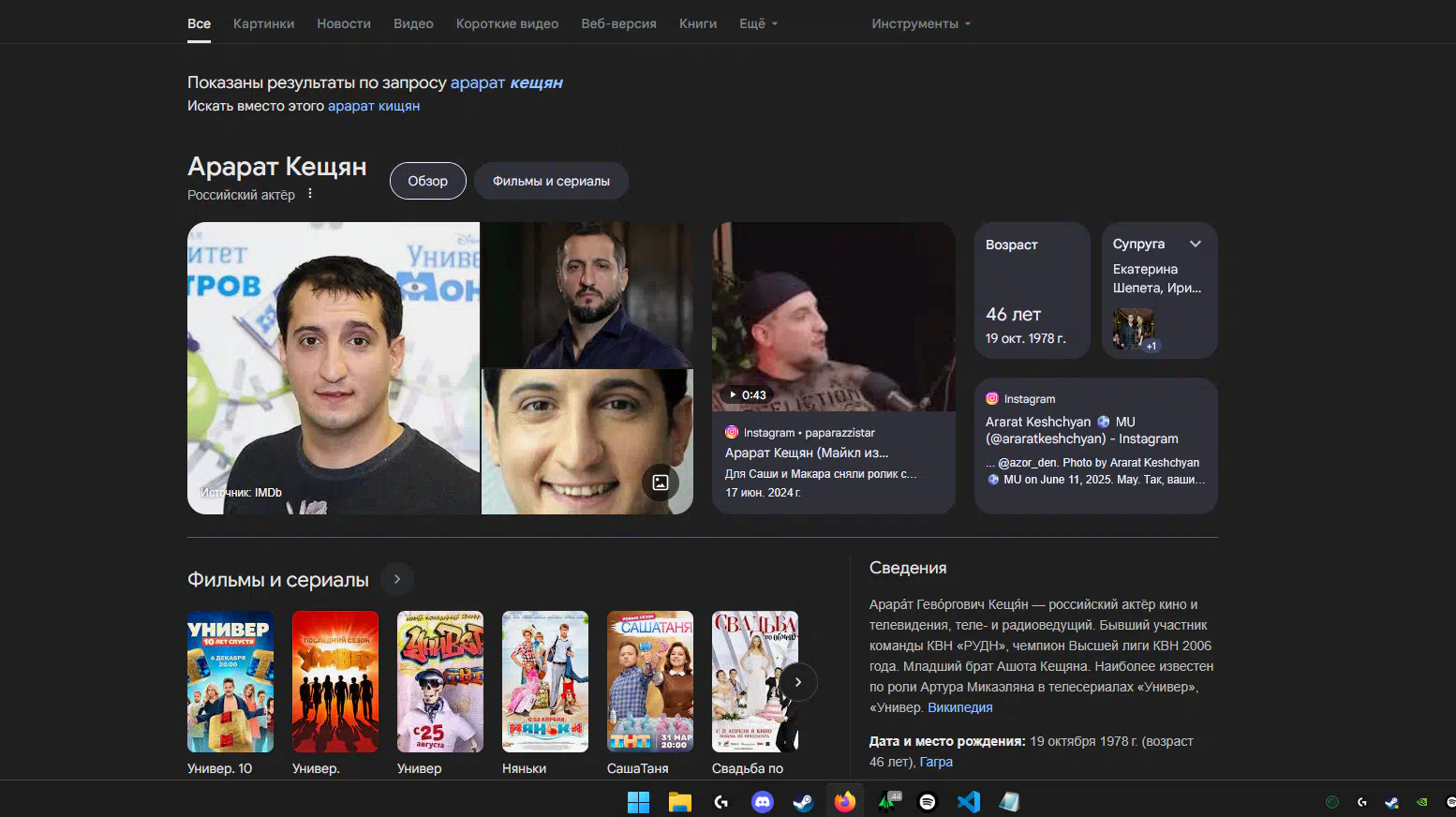Open the СашаТаня poster
This screenshot has height=817, width=1456.
tap(650, 682)
